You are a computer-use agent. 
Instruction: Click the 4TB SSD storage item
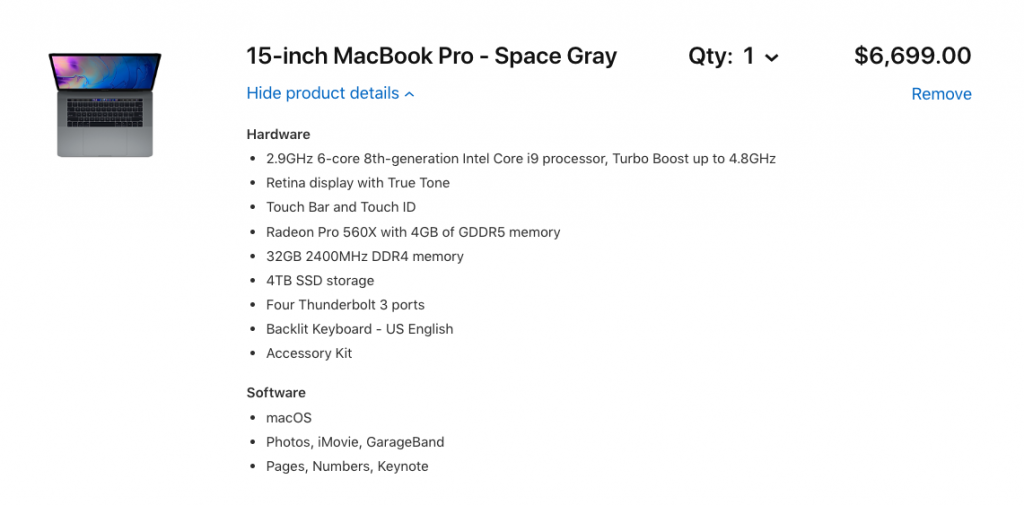[320, 281]
